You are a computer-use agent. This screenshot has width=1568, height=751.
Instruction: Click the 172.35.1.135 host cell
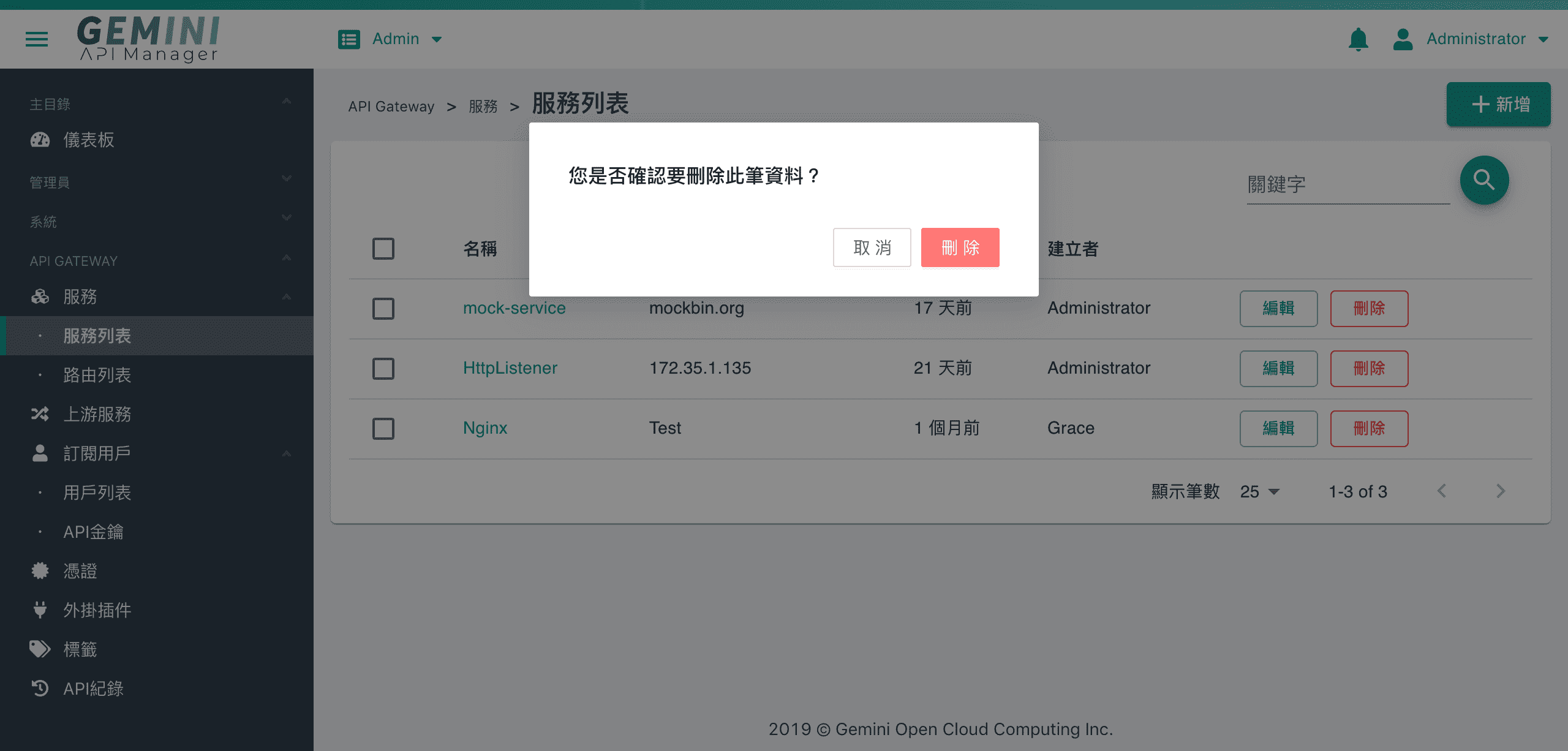[700, 368]
